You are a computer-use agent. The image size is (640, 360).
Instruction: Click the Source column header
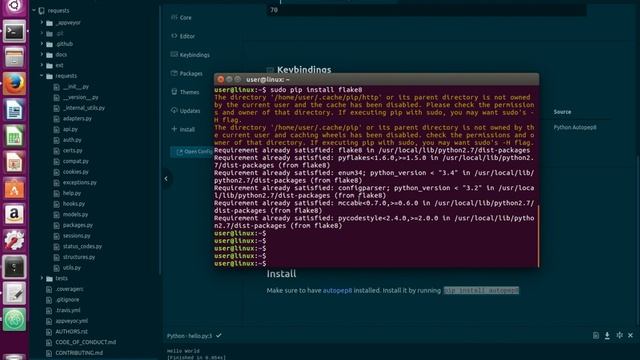pos(562,112)
